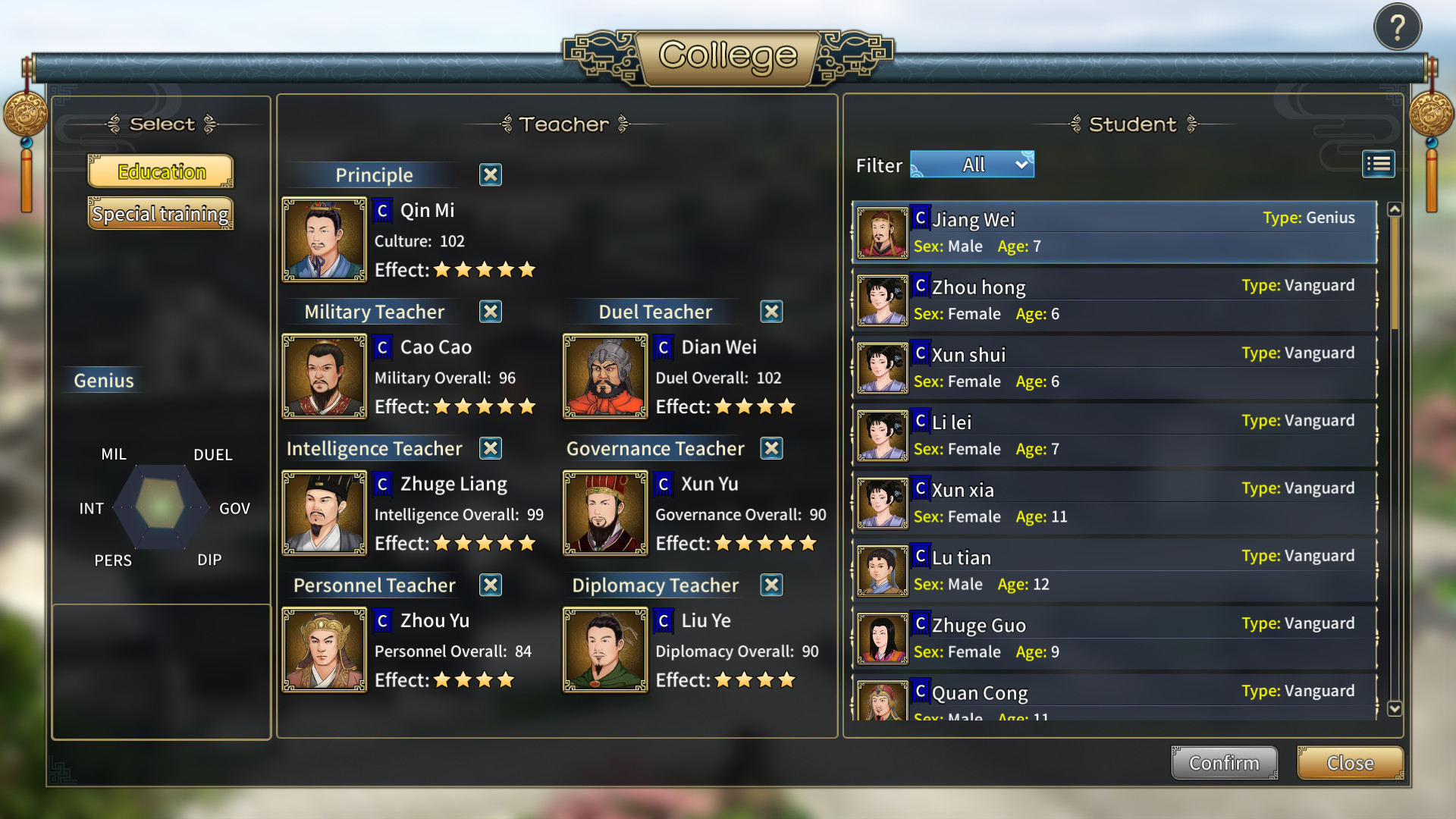Clear the Military Teacher slot

[491, 312]
